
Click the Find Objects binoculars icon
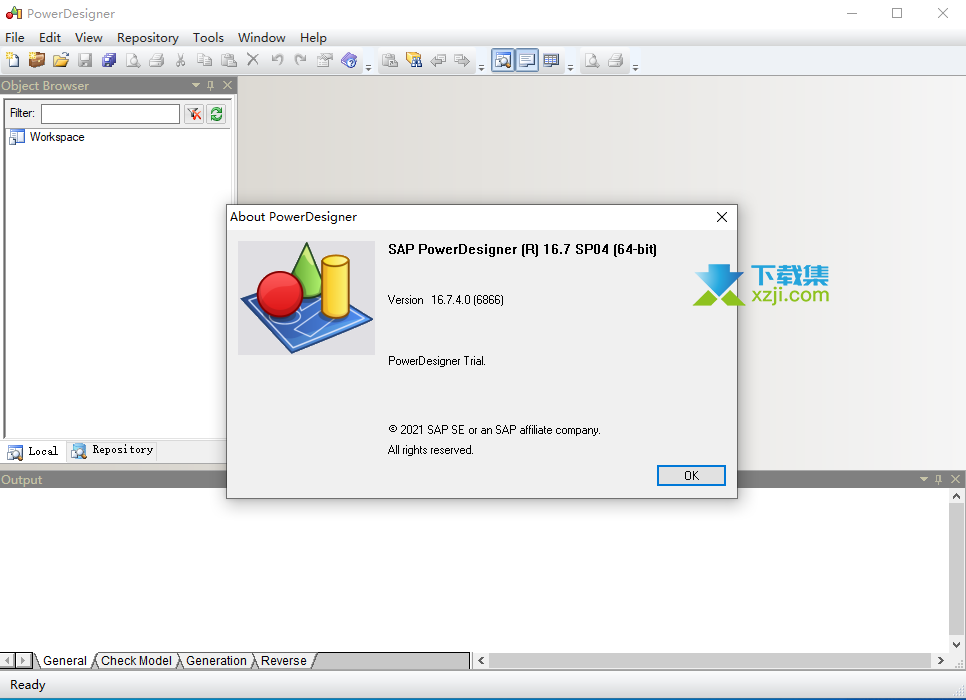pyautogui.click(x=414, y=60)
